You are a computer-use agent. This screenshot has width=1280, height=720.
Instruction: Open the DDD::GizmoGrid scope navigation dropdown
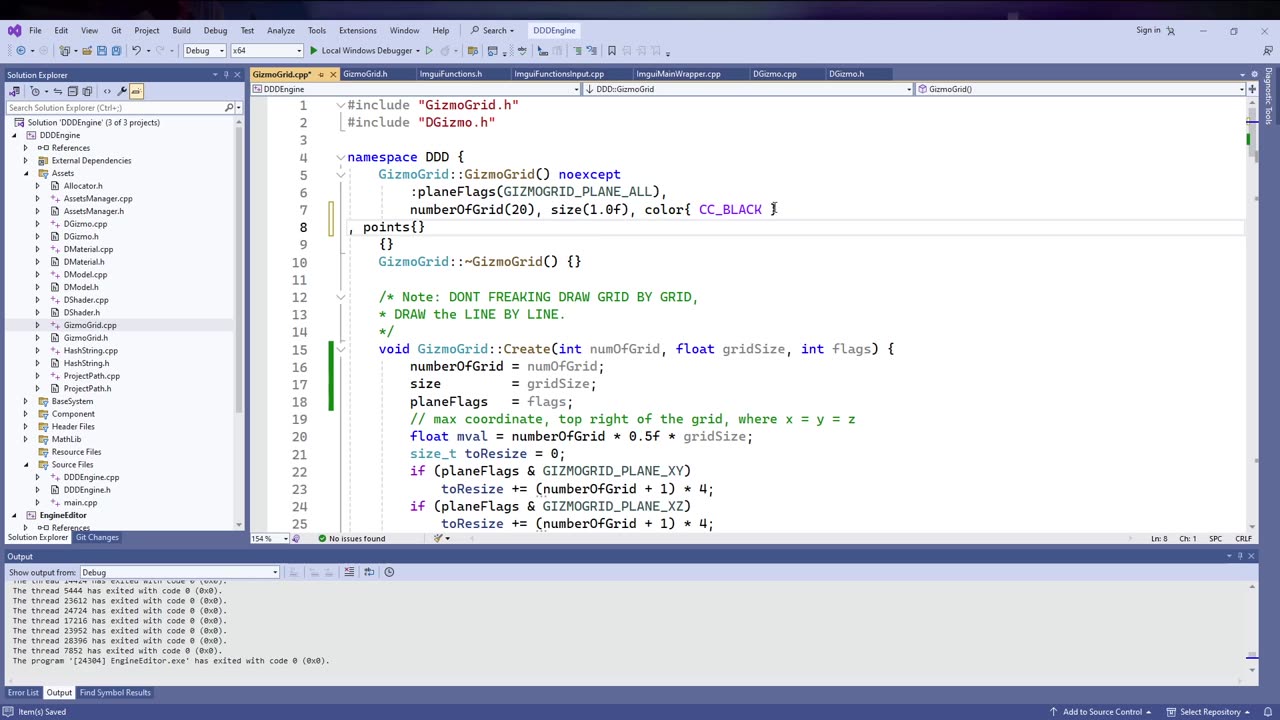[x=747, y=89]
